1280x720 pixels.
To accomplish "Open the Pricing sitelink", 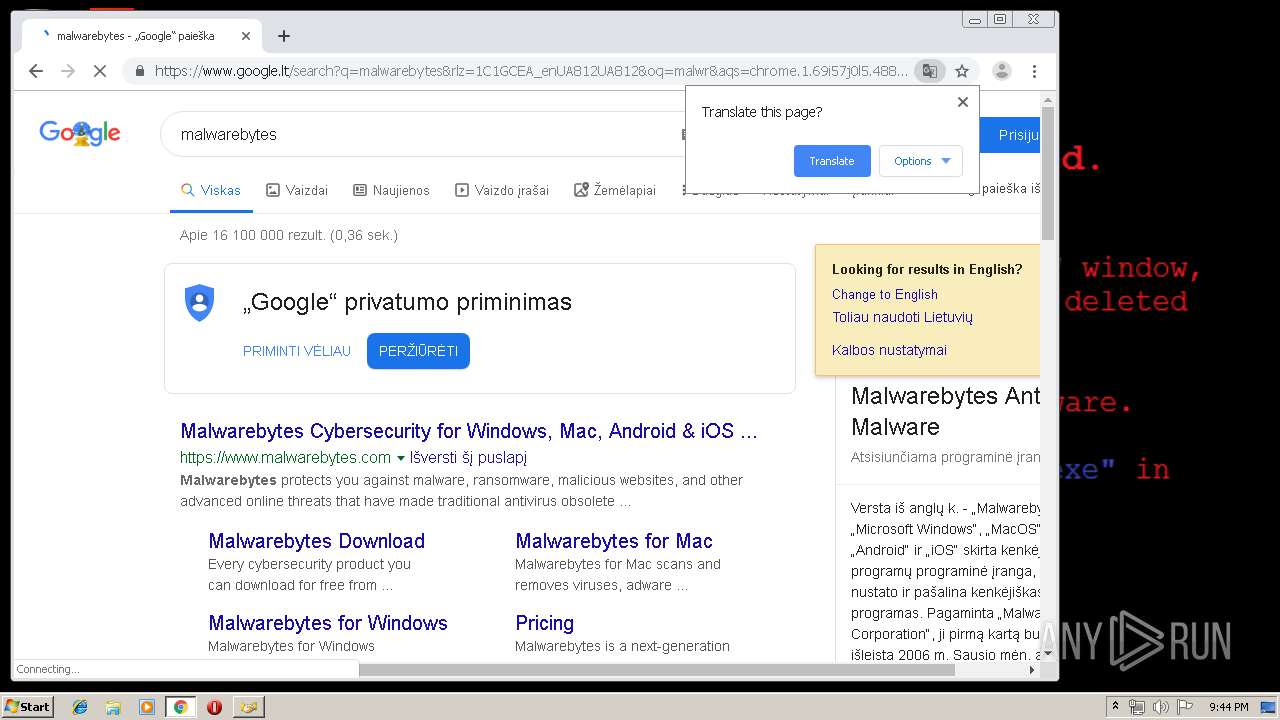I will 544,623.
